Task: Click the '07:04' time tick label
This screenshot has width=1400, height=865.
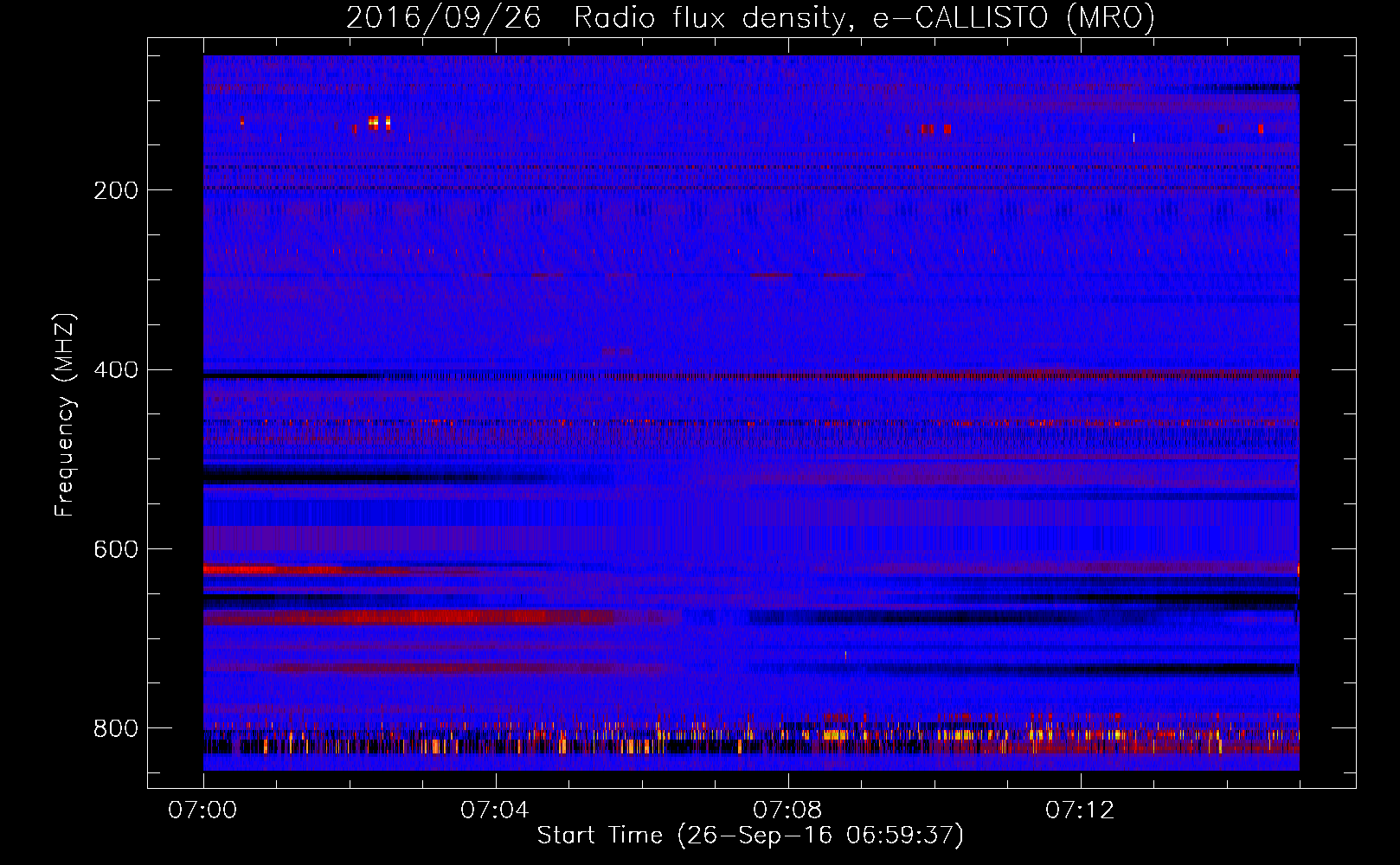Action: pyautogui.click(x=496, y=811)
